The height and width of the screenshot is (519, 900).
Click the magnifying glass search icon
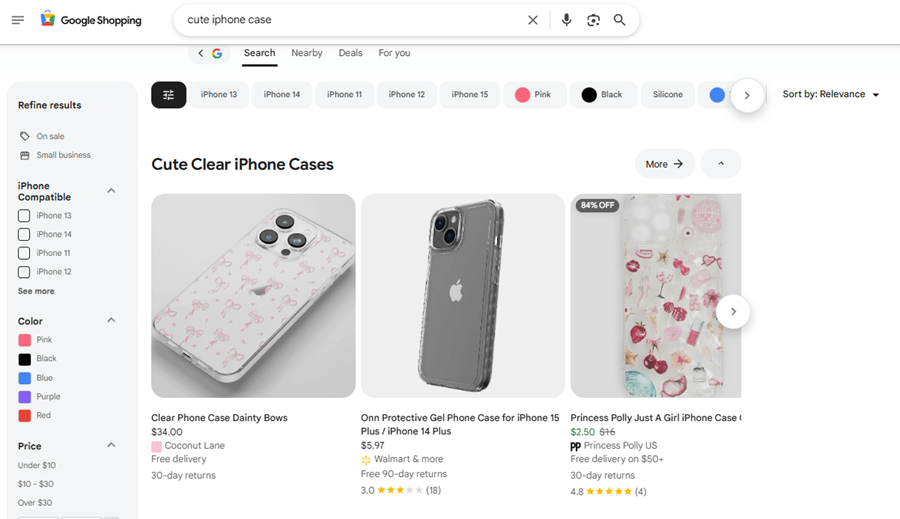(619, 20)
